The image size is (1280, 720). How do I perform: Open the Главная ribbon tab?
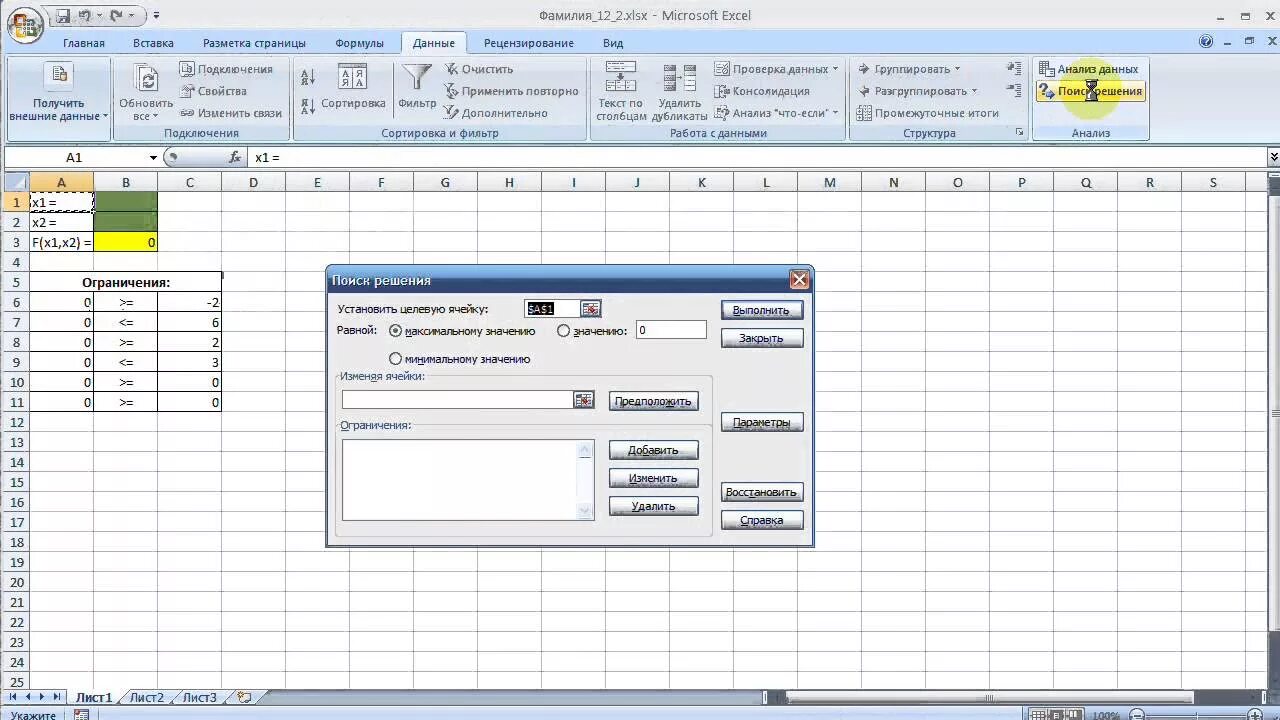pos(84,43)
